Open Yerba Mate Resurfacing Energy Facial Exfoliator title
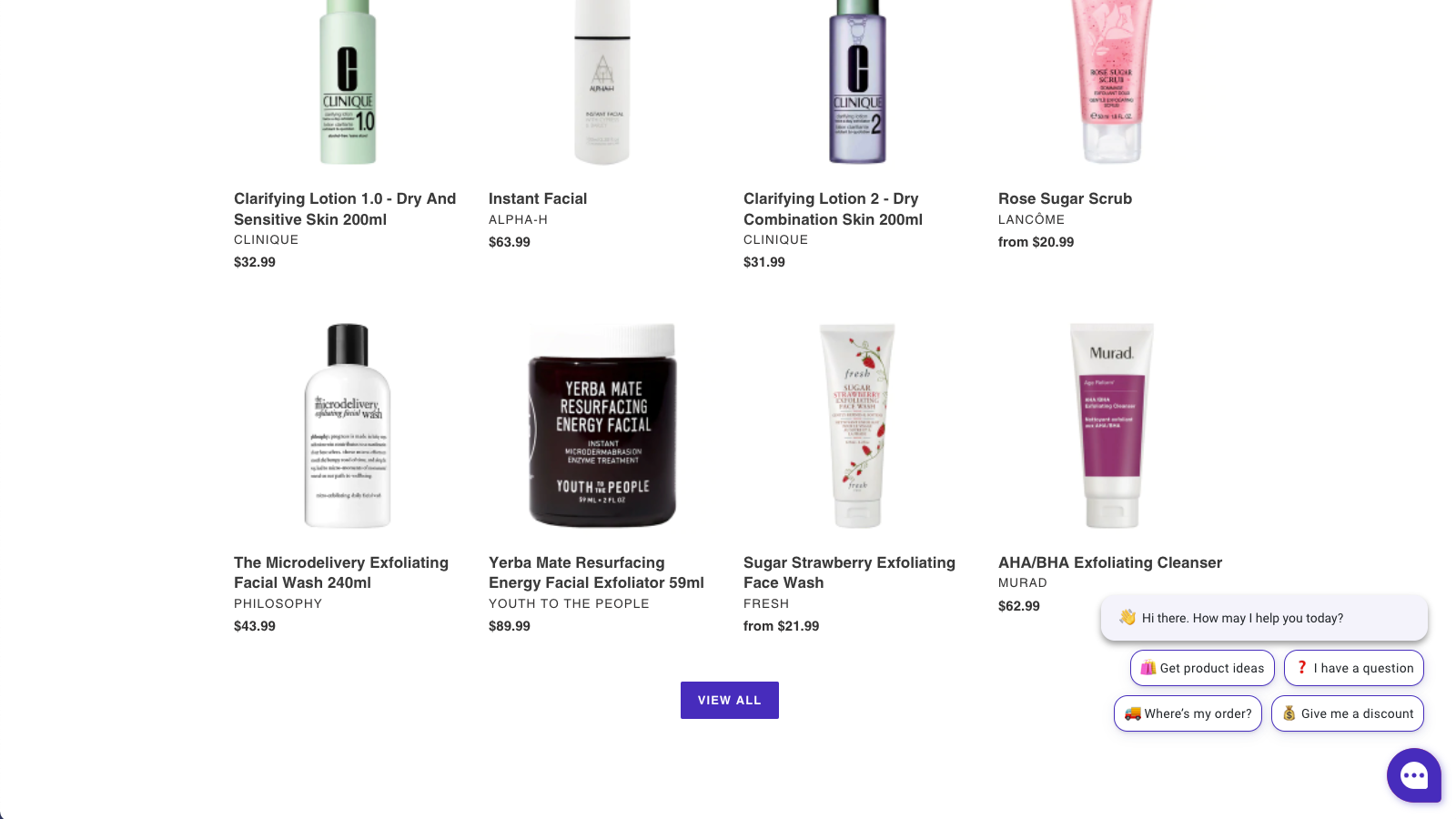 (596, 572)
